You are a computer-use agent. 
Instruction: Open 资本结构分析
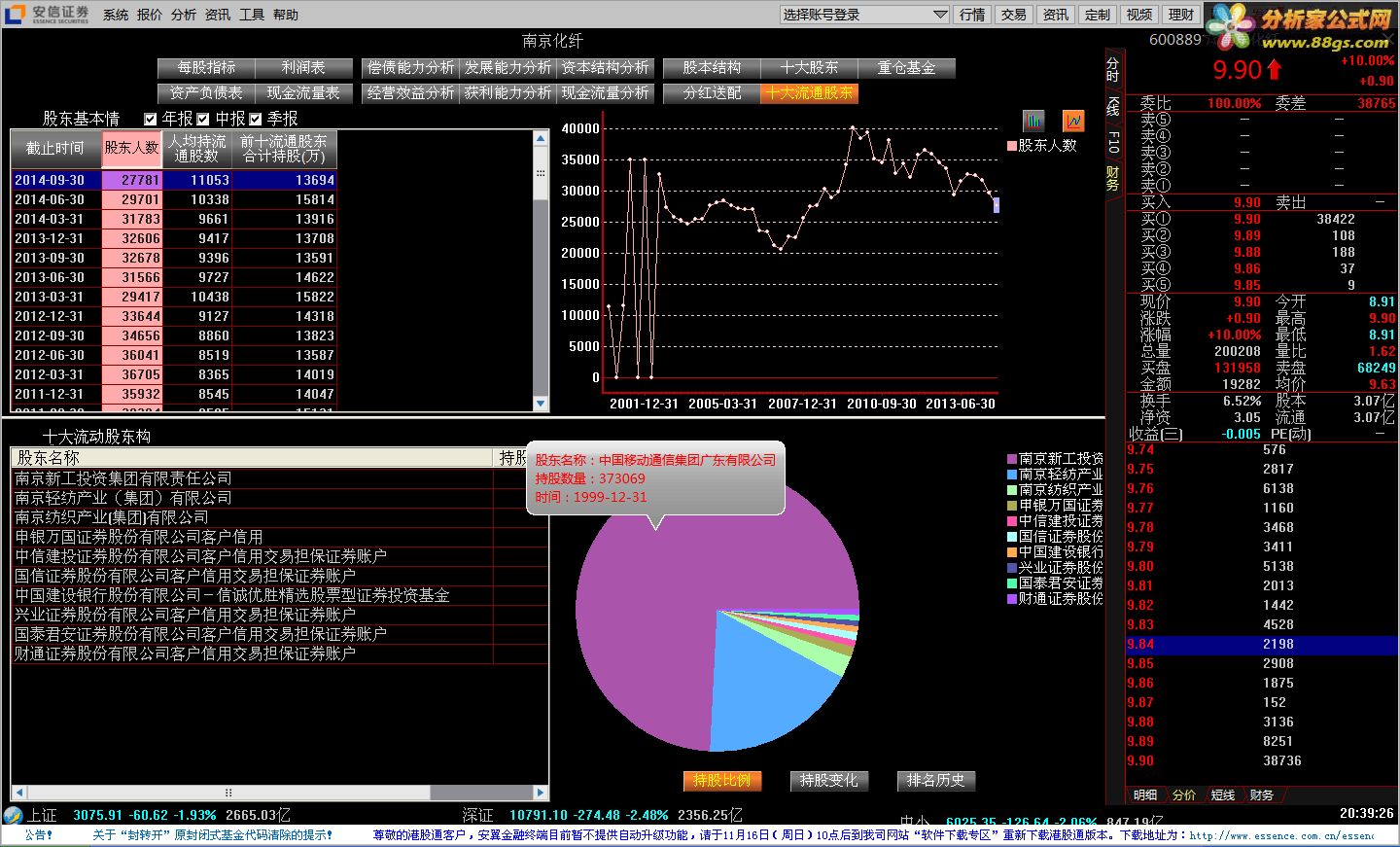pyautogui.click(x=605, y=68)
